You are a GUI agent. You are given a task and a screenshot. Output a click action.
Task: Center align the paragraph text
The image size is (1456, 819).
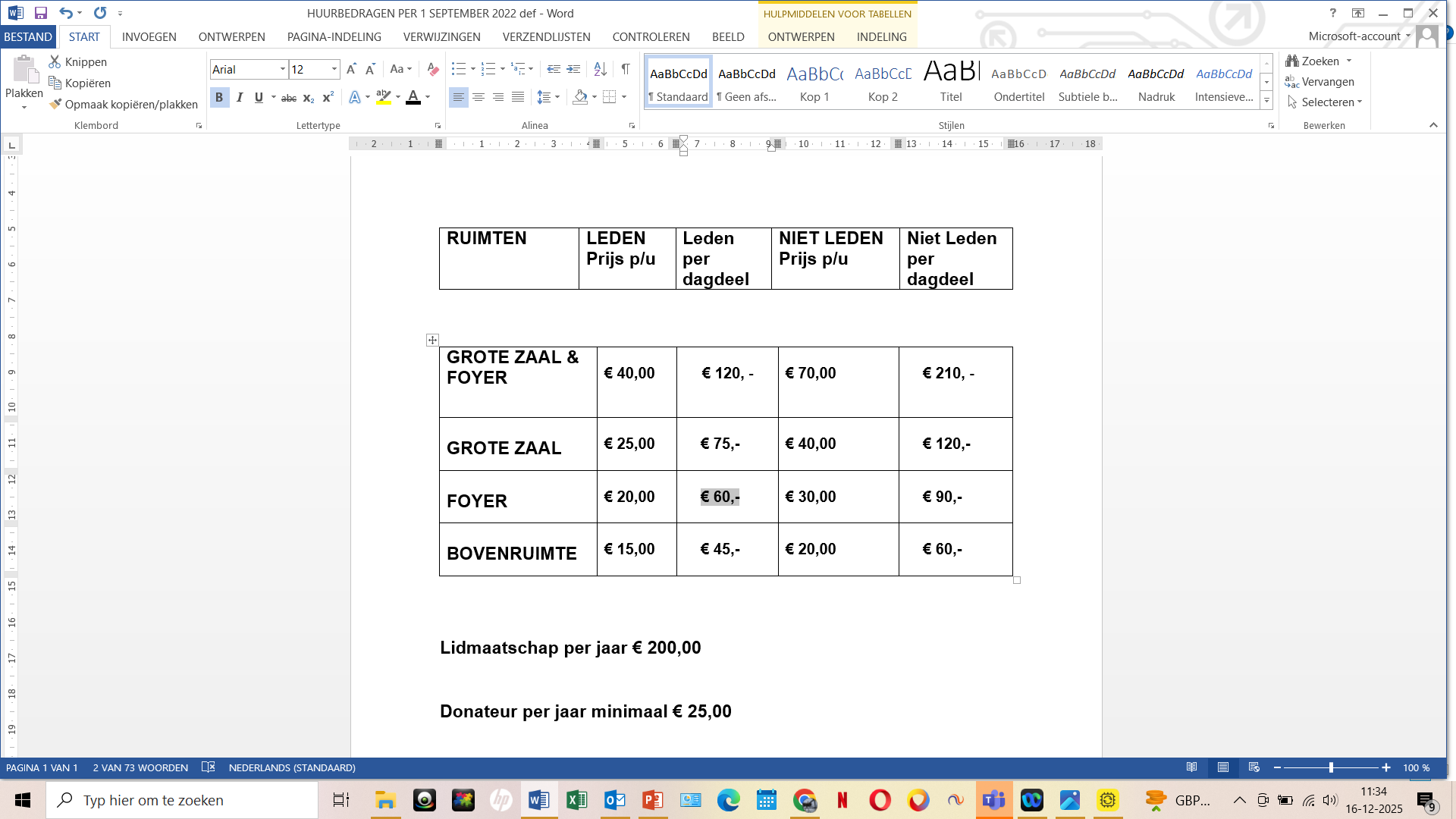click(x=479, y=97)
